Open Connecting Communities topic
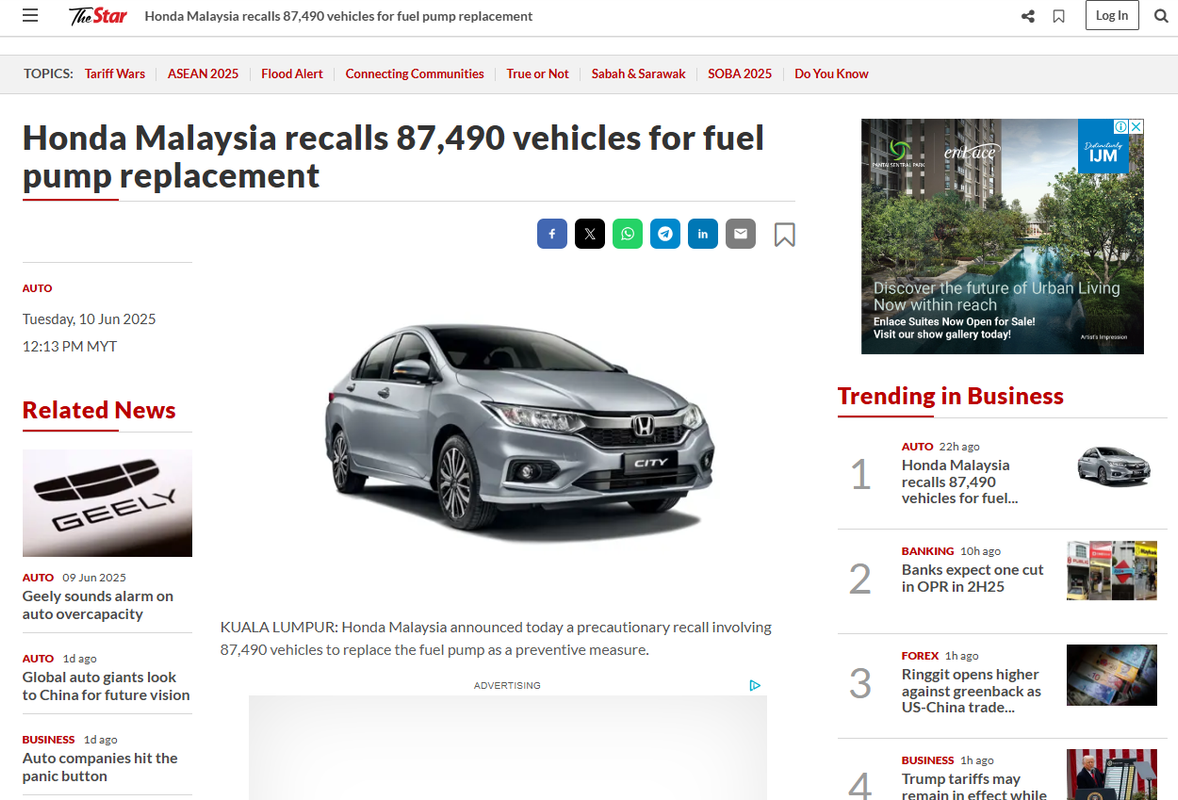Screen dimensions: 1178x800 click(x=415, y=74)
